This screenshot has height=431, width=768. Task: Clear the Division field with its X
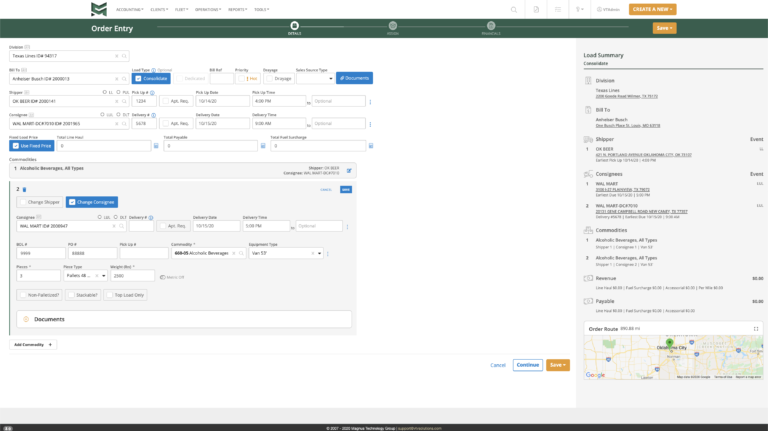pos(117,56)
